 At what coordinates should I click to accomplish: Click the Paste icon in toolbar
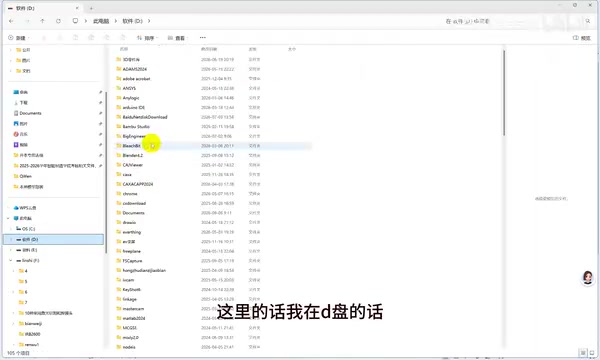(x=75, y=37)
